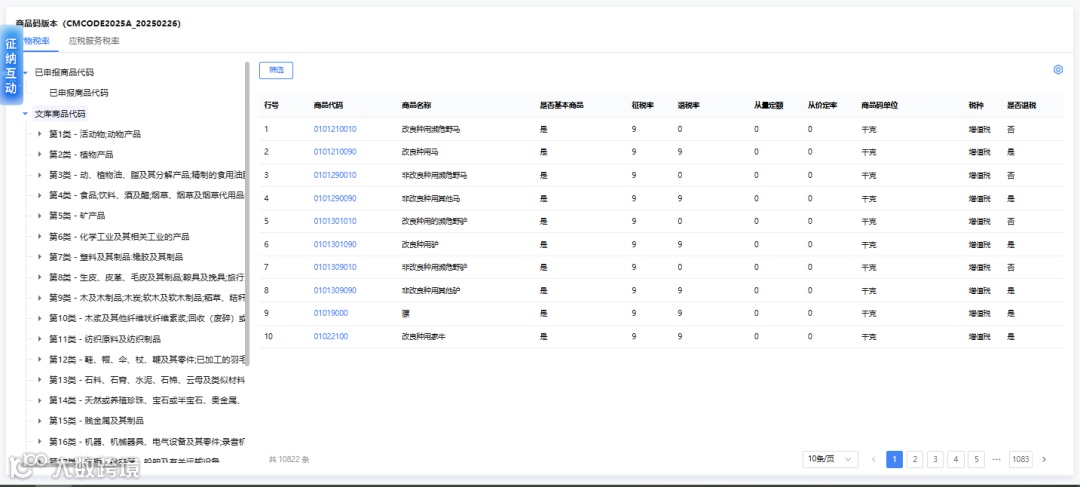The height and width of the screenshot is (487, 1080).
Task: Click the 筛选 filter button
Action: pyautogui.click(x=276, y=70)
